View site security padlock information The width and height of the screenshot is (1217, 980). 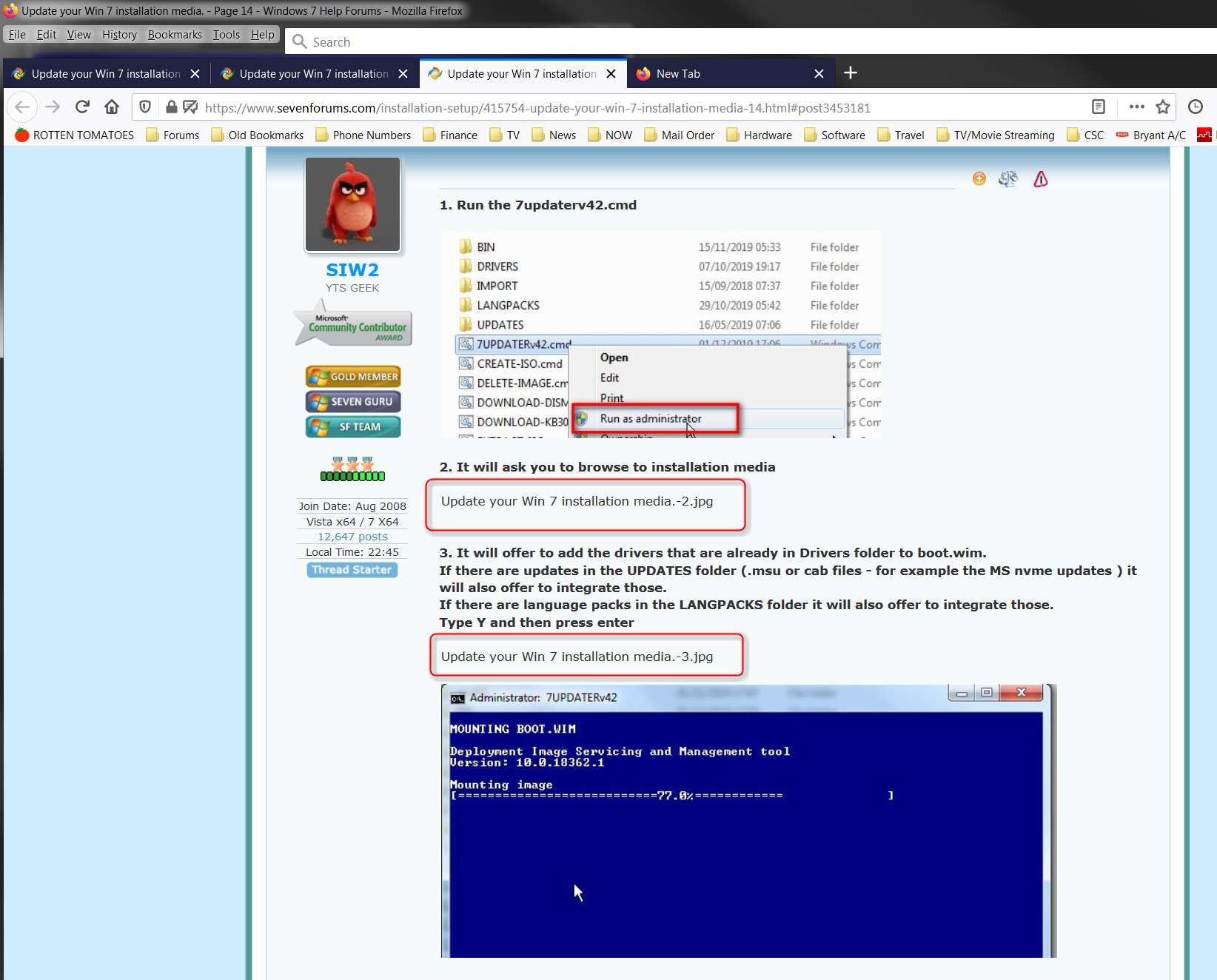pyautogui.click(x=171, y=107)
